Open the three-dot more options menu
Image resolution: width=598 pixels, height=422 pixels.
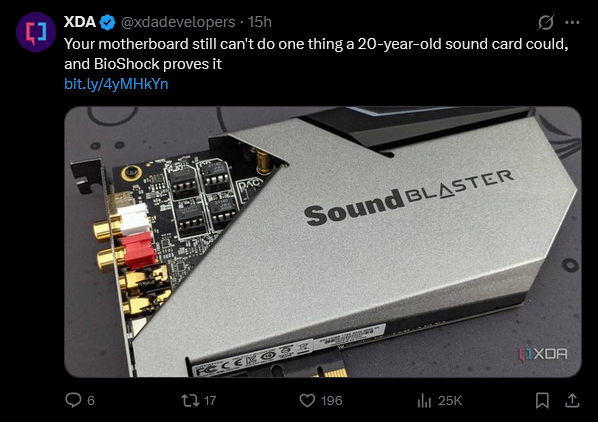coord(572,22)
